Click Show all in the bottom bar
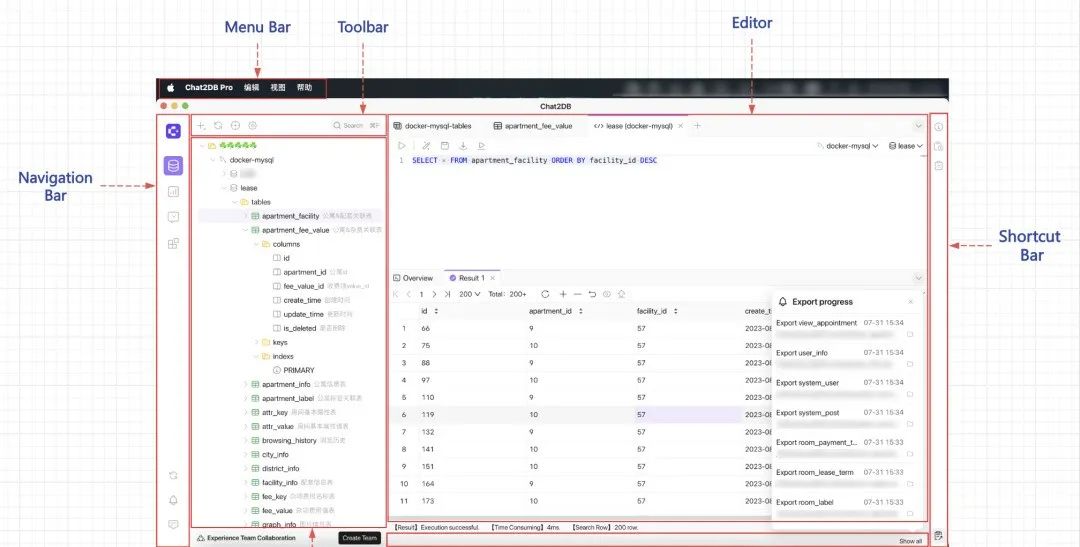The height and width of the screenshot is (547, 1080). point(911,541)
